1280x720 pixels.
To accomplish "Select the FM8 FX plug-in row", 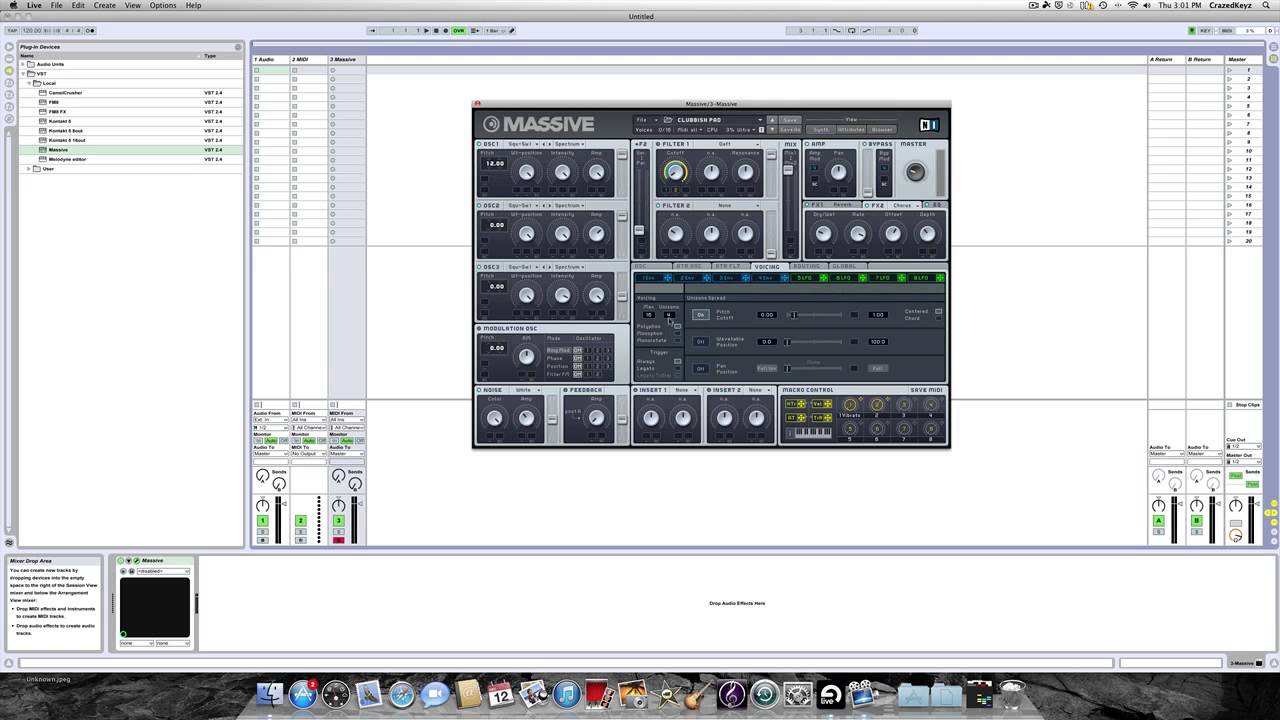I will [130, 111].
